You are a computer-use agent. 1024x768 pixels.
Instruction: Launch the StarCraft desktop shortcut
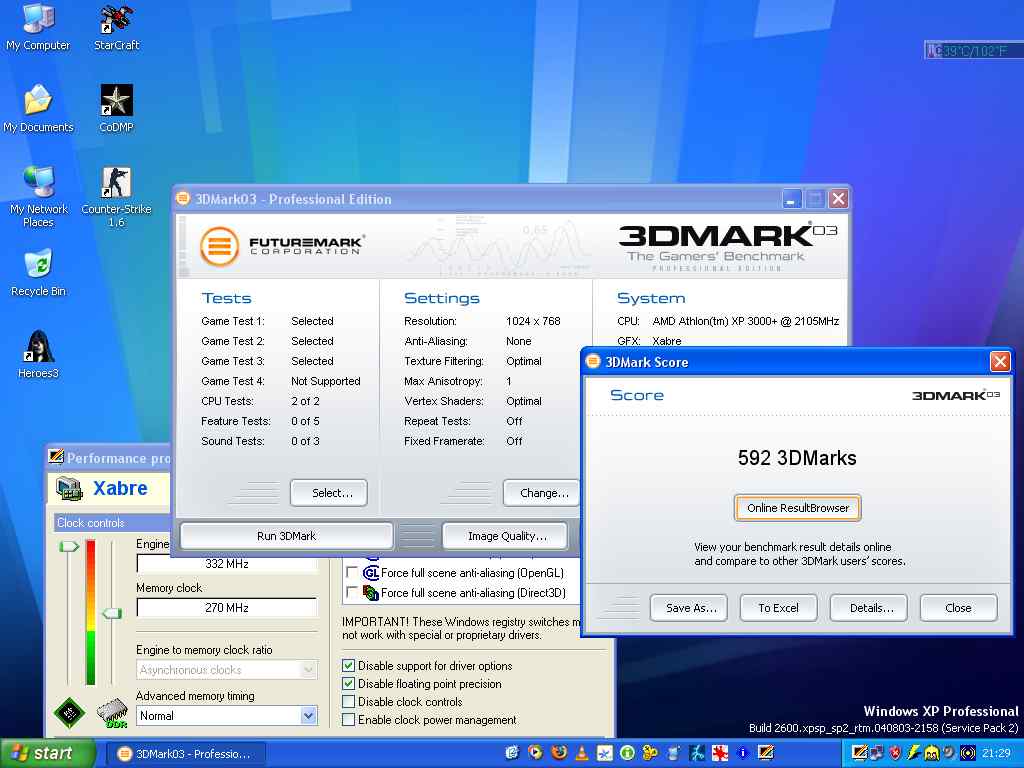click(116, 26)
